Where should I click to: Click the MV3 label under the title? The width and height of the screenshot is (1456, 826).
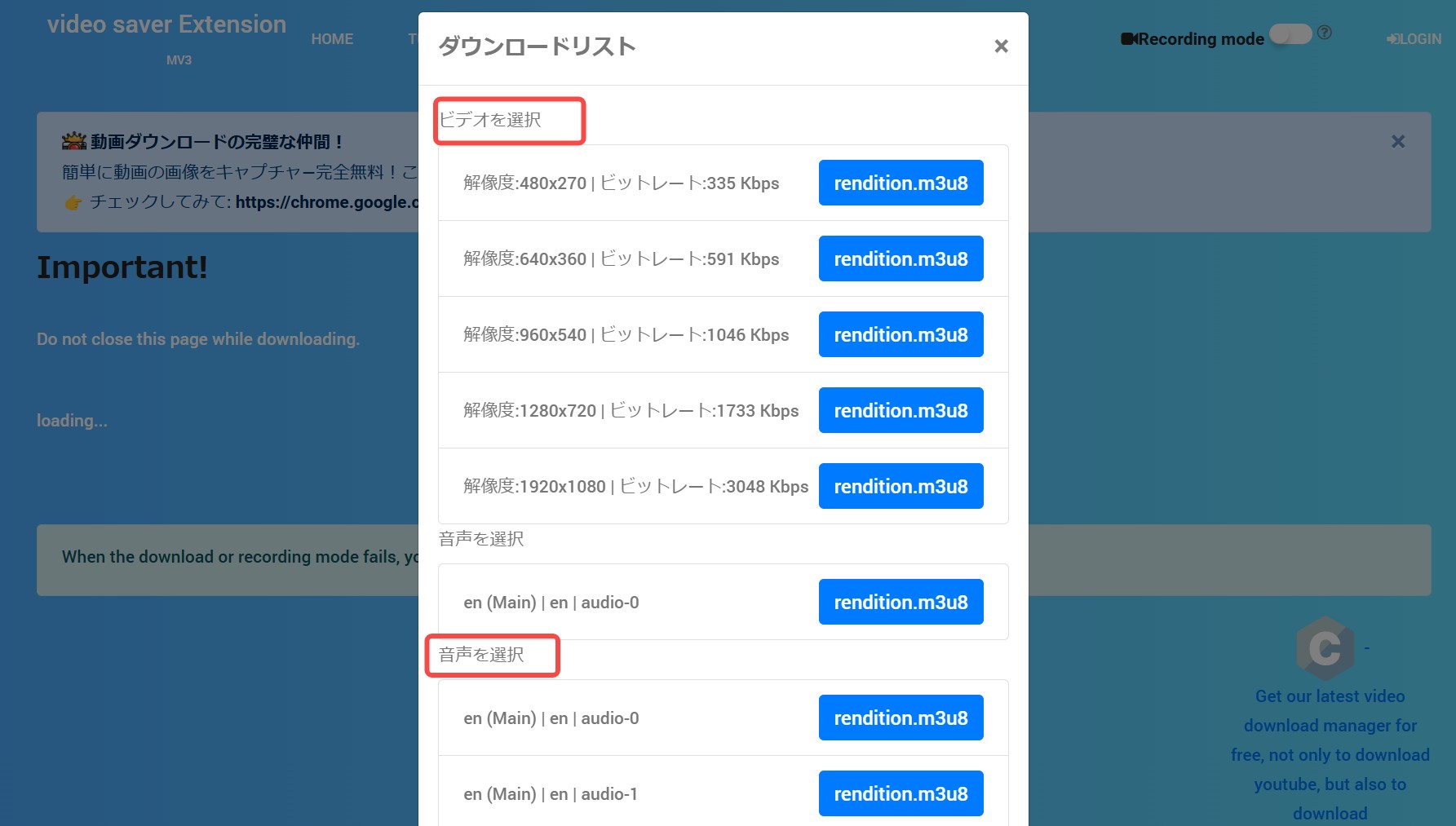tap(179, 60)
